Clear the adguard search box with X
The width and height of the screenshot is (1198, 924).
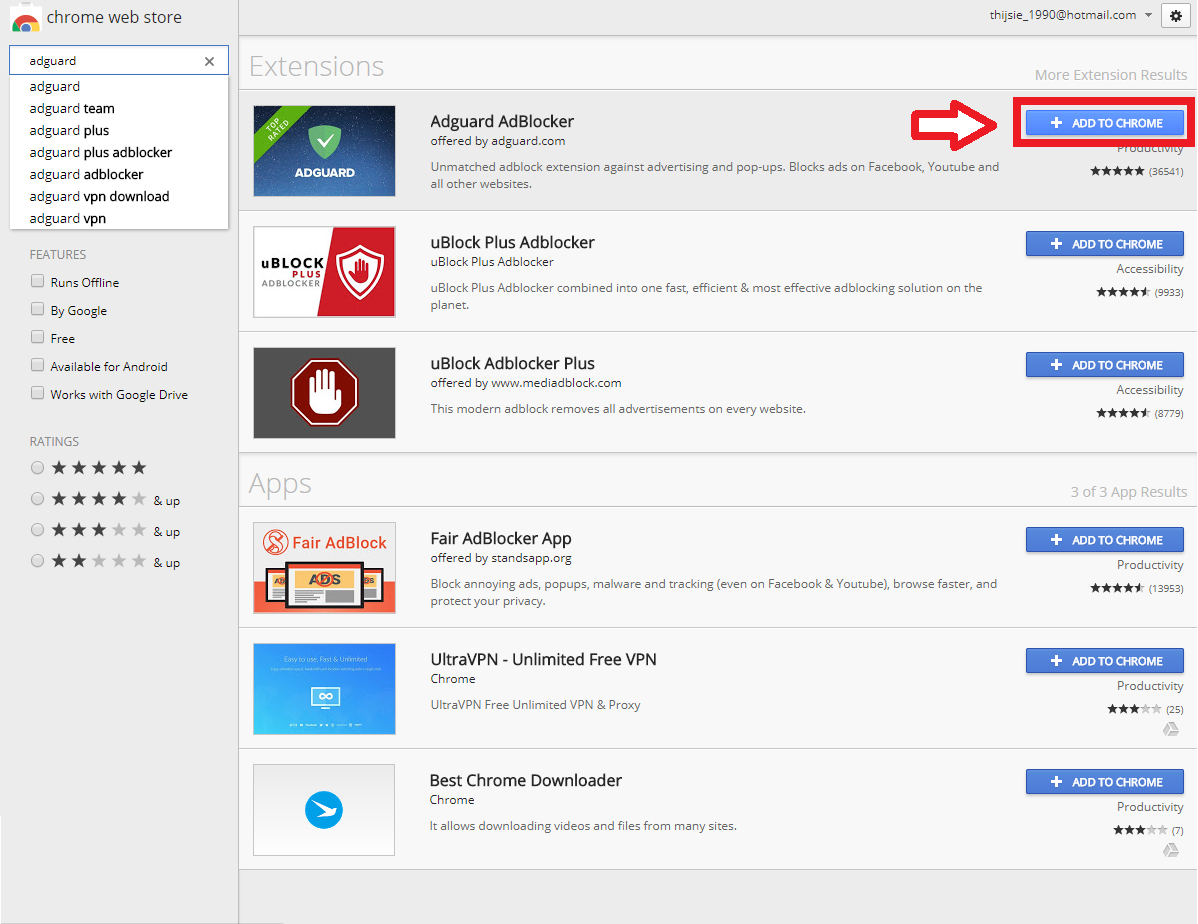[209, 61]
